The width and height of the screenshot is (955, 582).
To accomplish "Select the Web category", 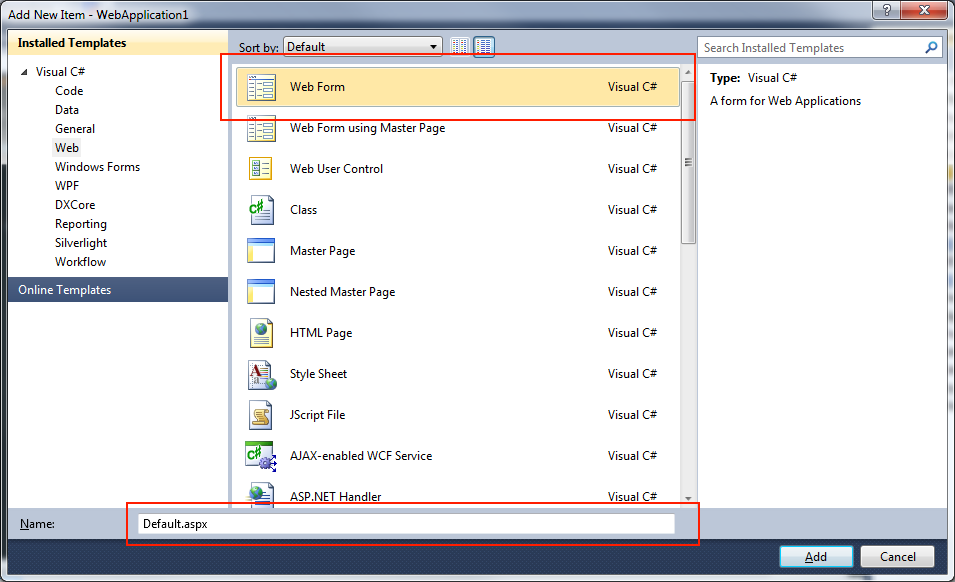I will tap(66, 147).
